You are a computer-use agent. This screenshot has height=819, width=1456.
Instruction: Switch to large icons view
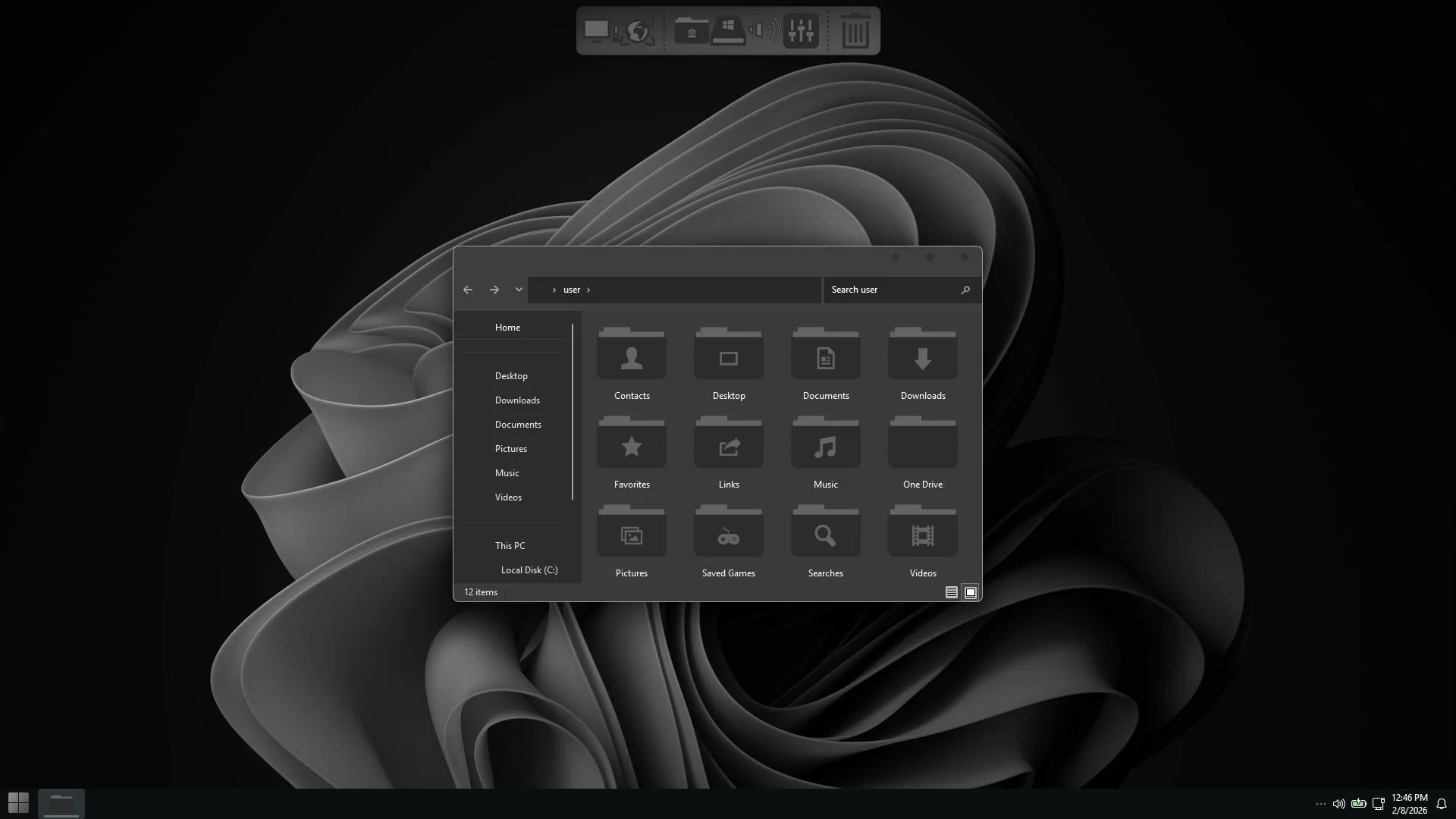point(971,593)
